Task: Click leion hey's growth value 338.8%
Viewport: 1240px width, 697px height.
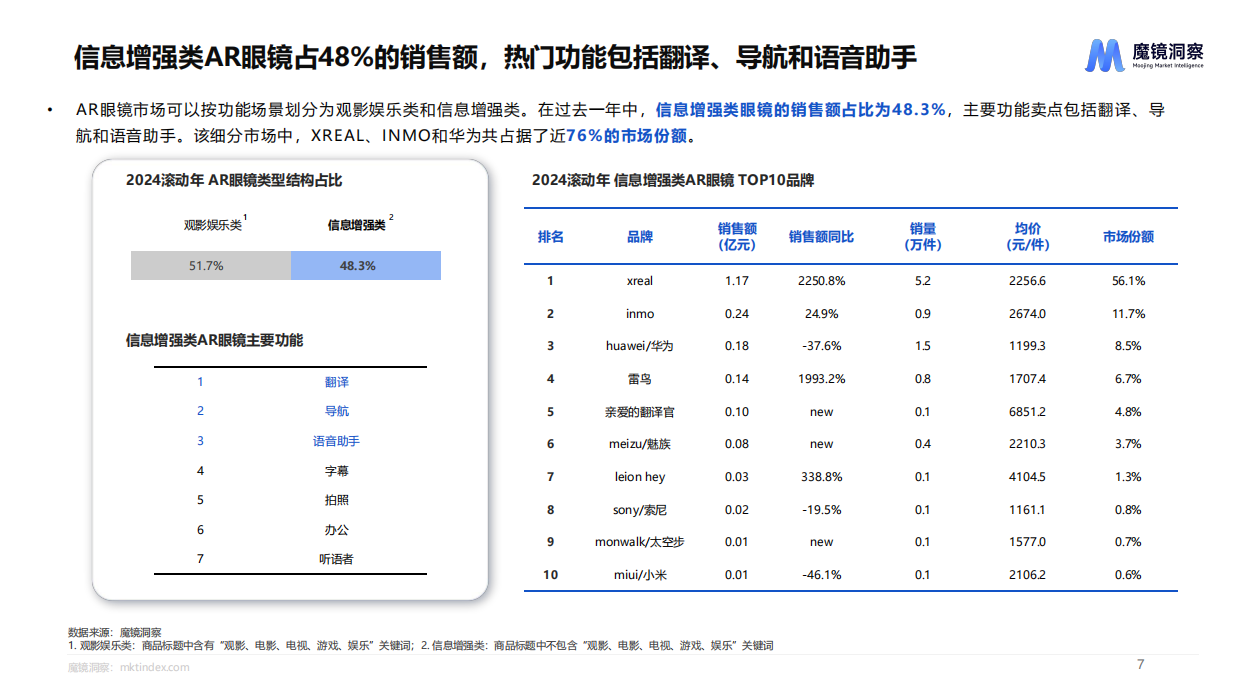Action: click(x=821, y=477)
